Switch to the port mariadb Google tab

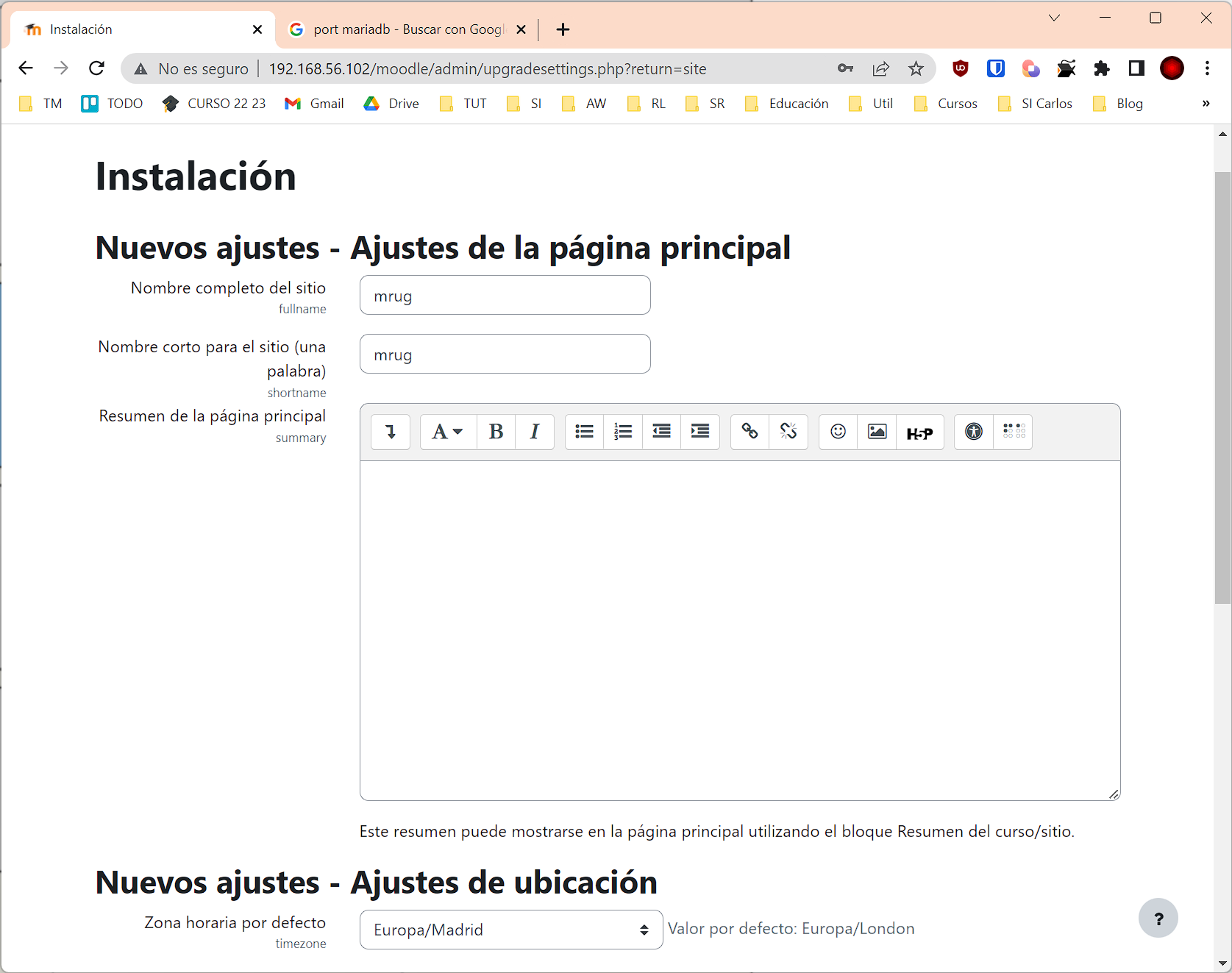tap(407, 29)
